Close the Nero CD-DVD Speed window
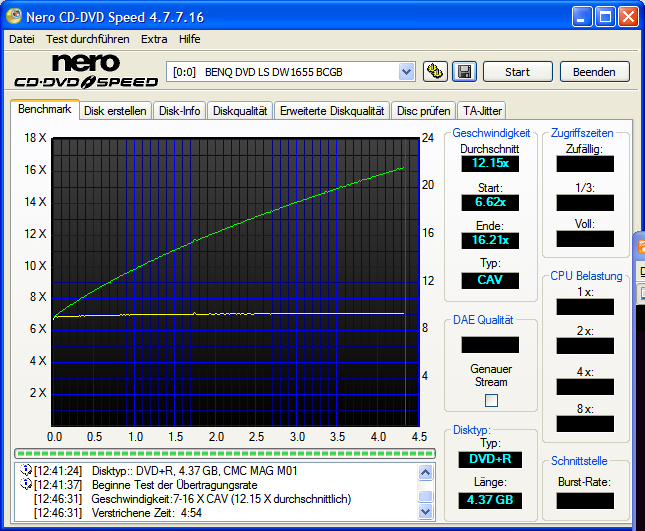645x531 pixels. point(628,17)
